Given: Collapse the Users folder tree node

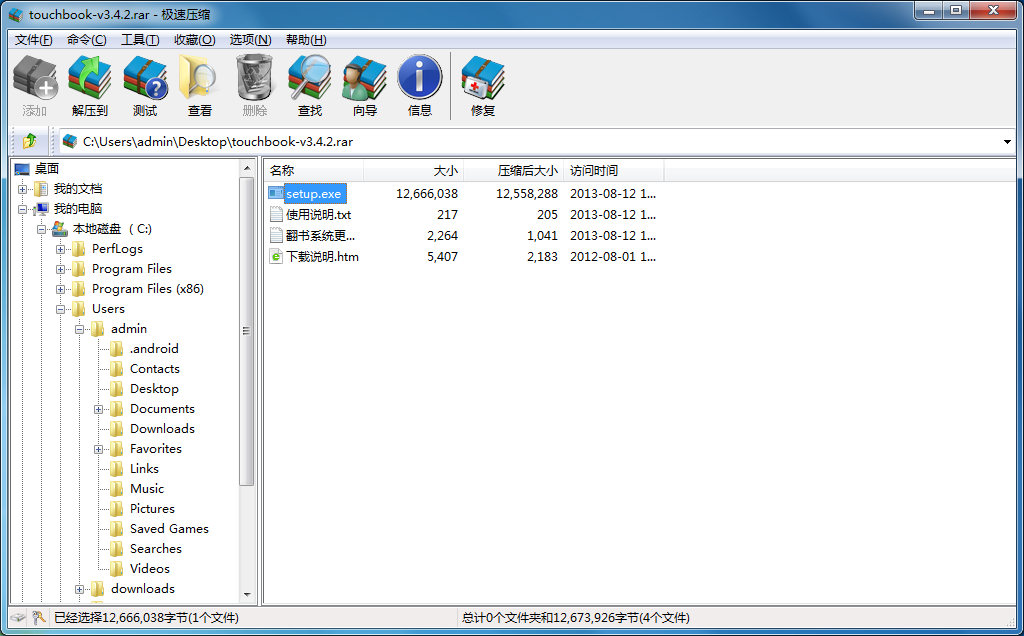Looking at the screenshot, I should tap(61, 309).
